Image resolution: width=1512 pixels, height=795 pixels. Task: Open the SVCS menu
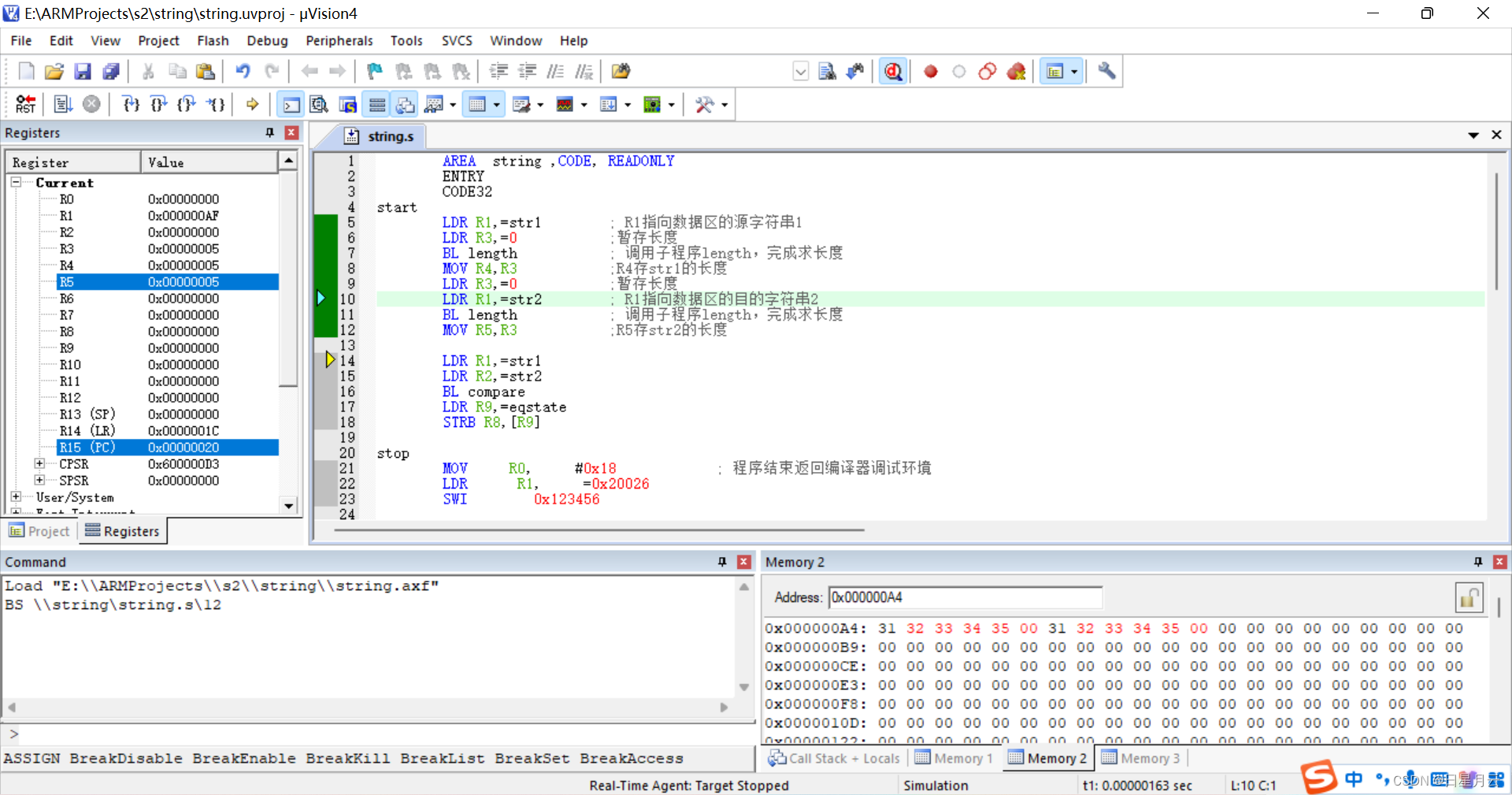[x=457, y=40]
